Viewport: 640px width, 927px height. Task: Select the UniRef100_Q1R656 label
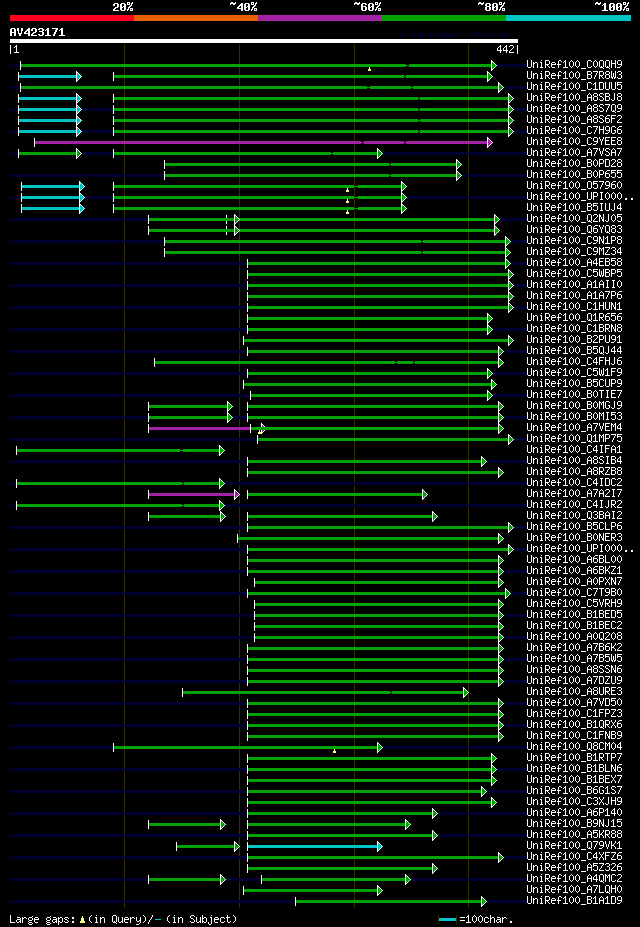click(x=574, y=319)
